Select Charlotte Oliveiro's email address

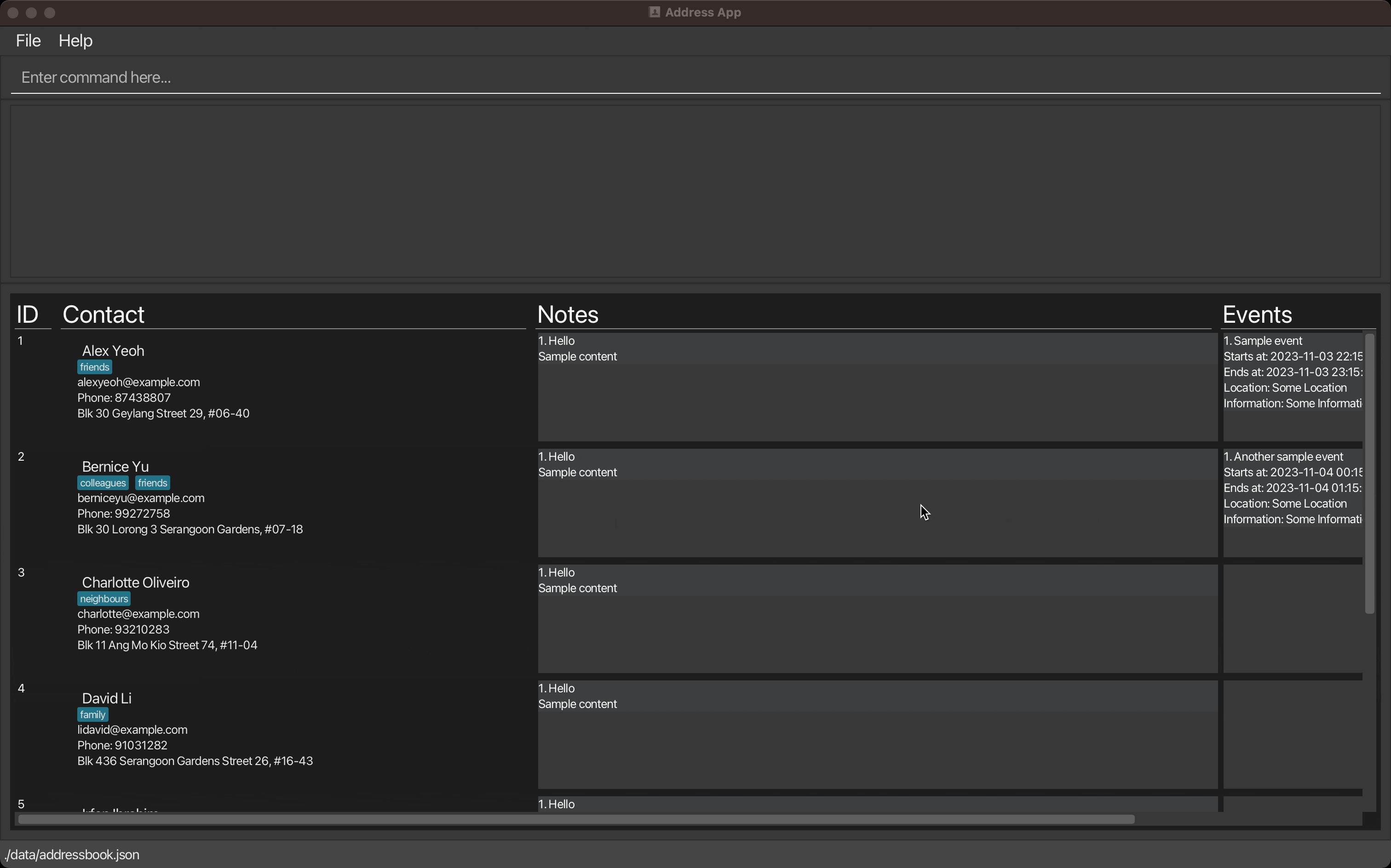[138, 614]
